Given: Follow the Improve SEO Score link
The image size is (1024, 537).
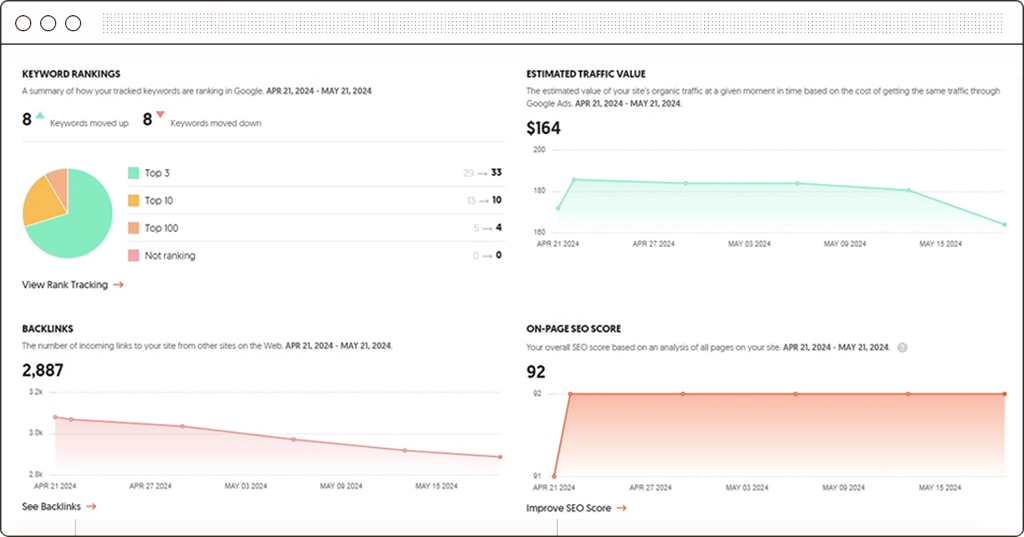Looking at the screenshot, I should (x=568, y=508).
